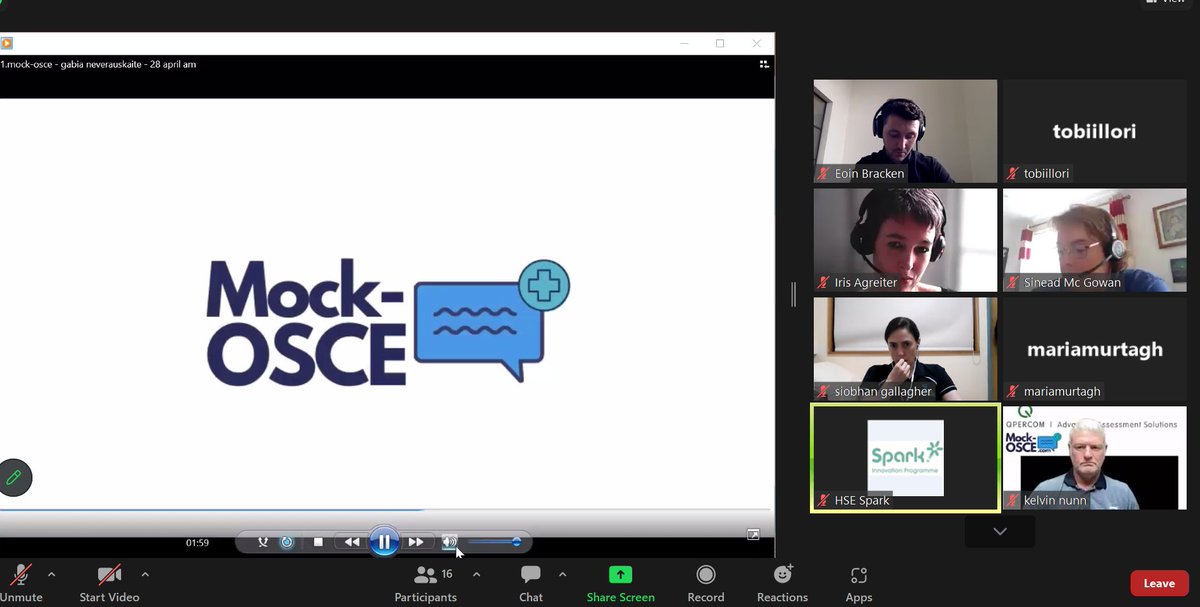Select the tobiillori participant tile
This screenshot has width=1200, height=607.
(1094, 131)
